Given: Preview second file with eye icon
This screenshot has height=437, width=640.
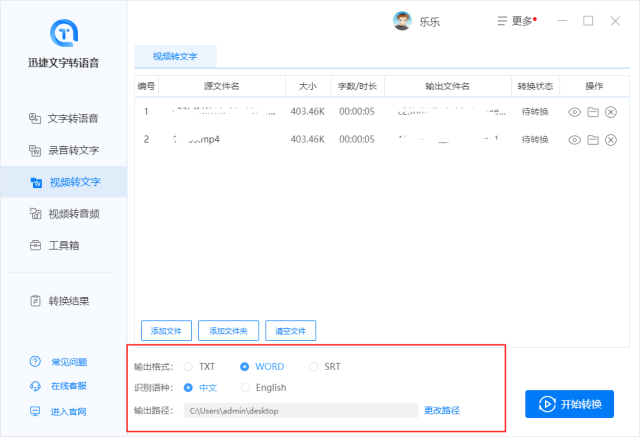Looking at the screenshot, I should (574, 139).
